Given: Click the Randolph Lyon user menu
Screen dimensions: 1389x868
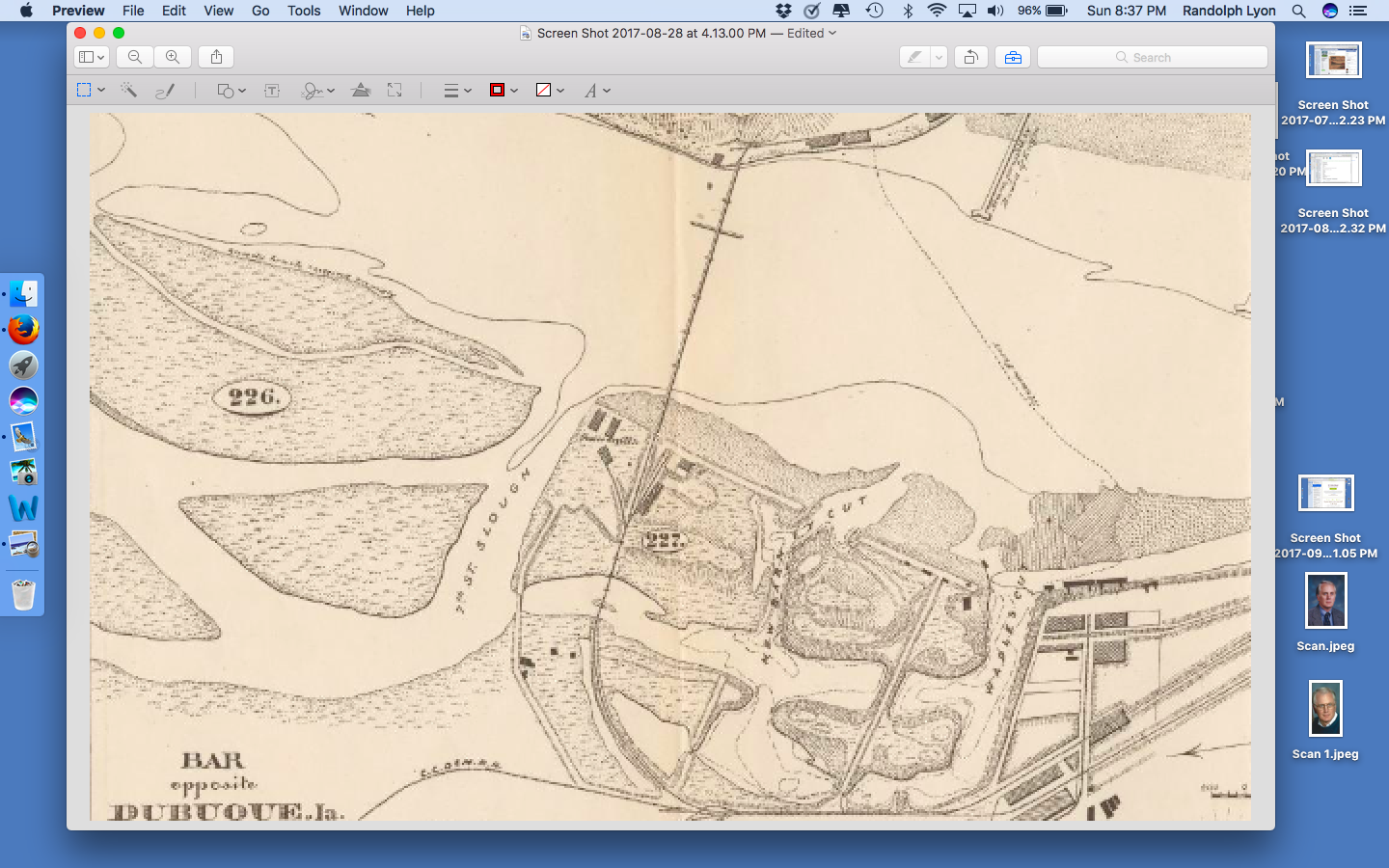Looking at the screenshot, I should (x=1229, y=11).
